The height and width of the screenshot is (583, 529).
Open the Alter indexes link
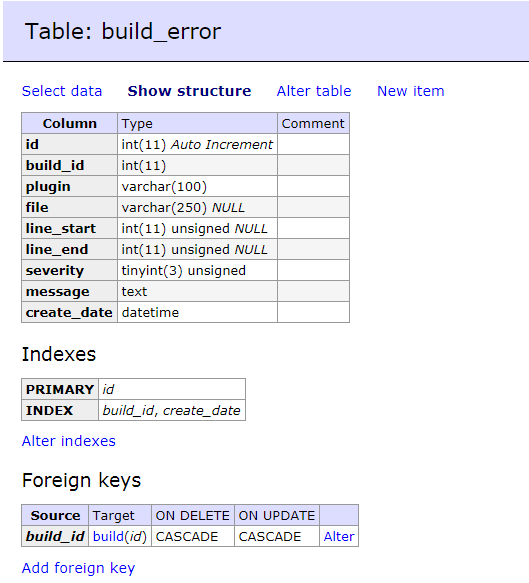(x=68, y=441)
